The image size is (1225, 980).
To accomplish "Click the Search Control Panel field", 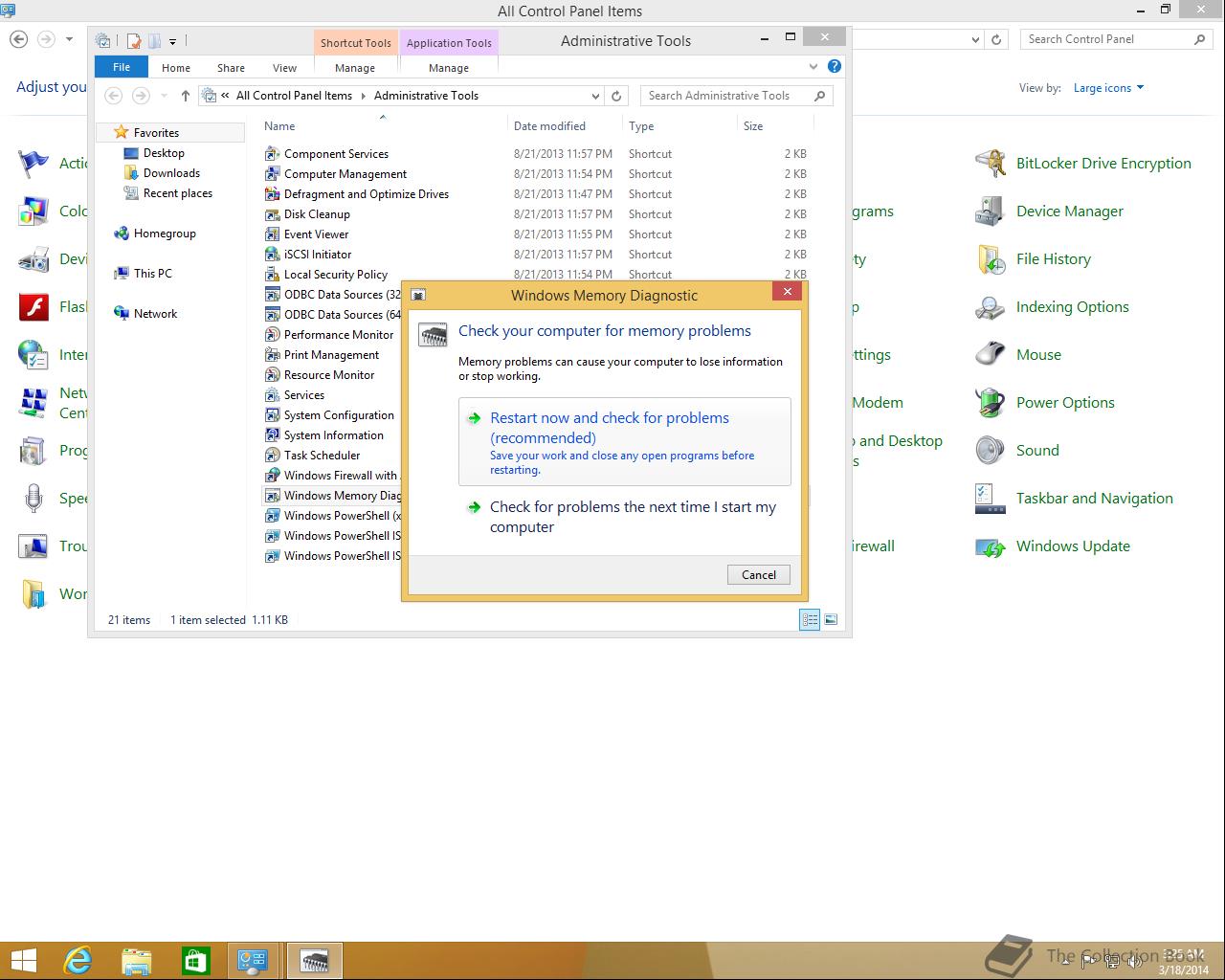I will pyautogui.click(x=1117, y=39).
